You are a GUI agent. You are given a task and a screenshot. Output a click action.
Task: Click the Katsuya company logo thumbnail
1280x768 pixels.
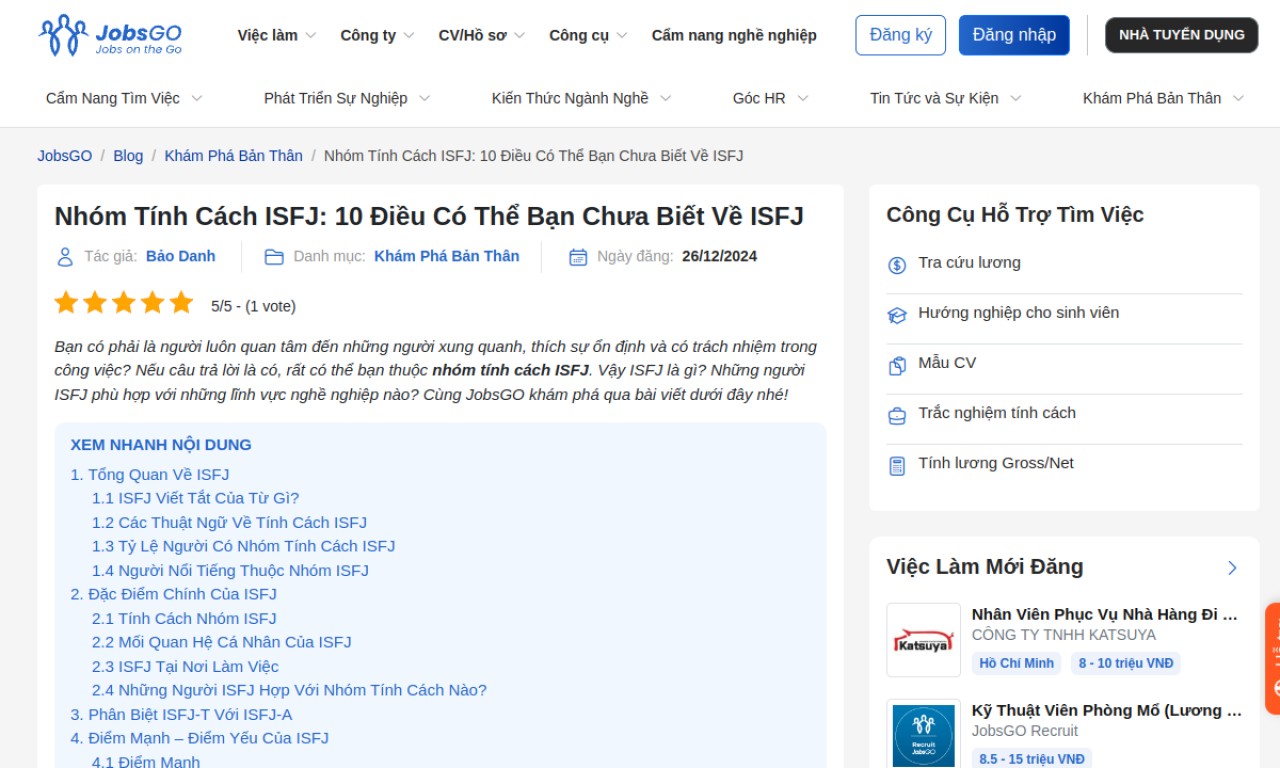pos(923,640)
